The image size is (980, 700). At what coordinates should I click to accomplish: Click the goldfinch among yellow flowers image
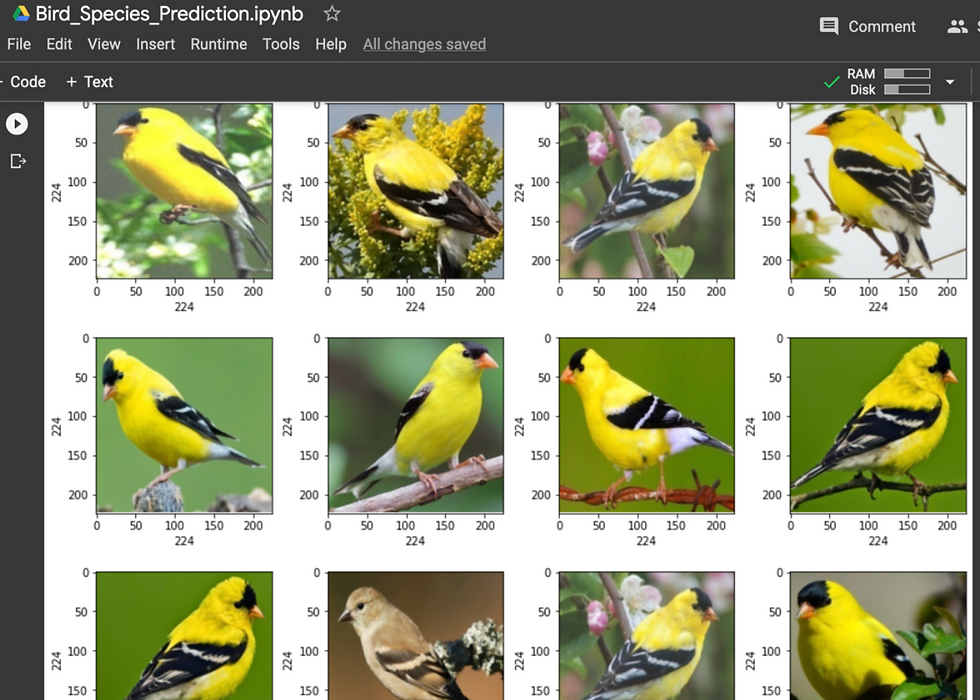coord(416,191)
